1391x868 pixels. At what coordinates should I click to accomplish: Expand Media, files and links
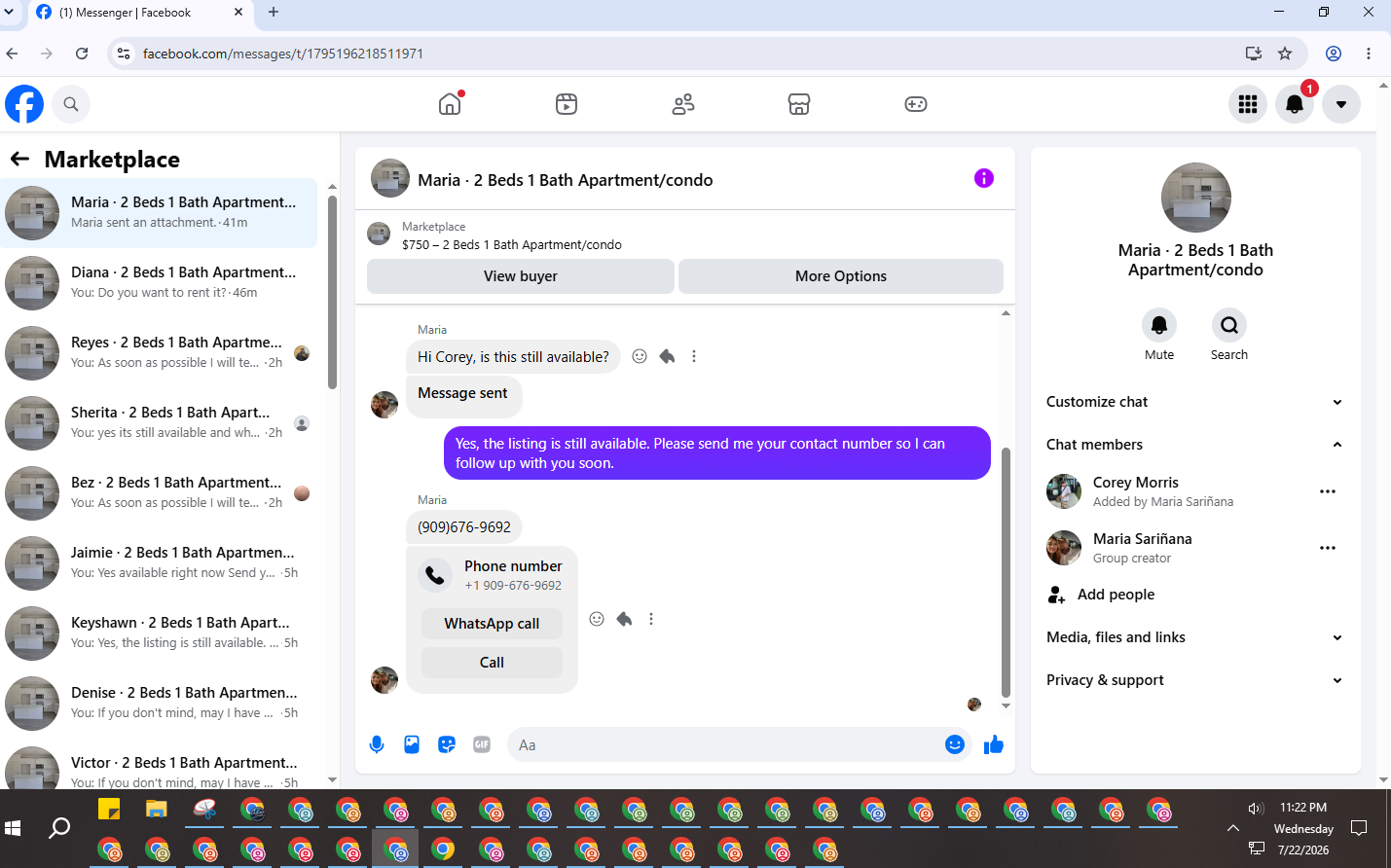(1195, 637)
